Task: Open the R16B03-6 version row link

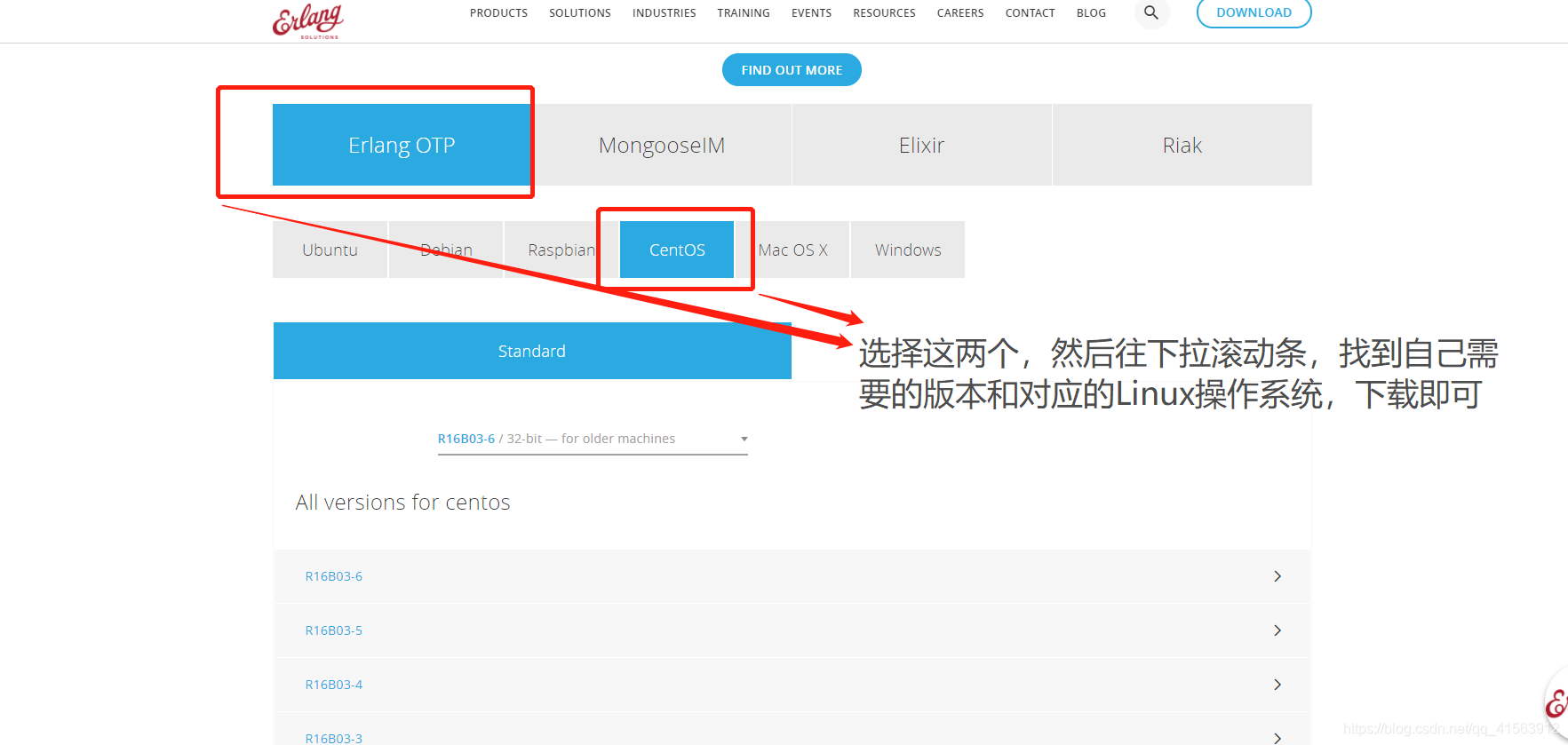Action: point(334,576)
